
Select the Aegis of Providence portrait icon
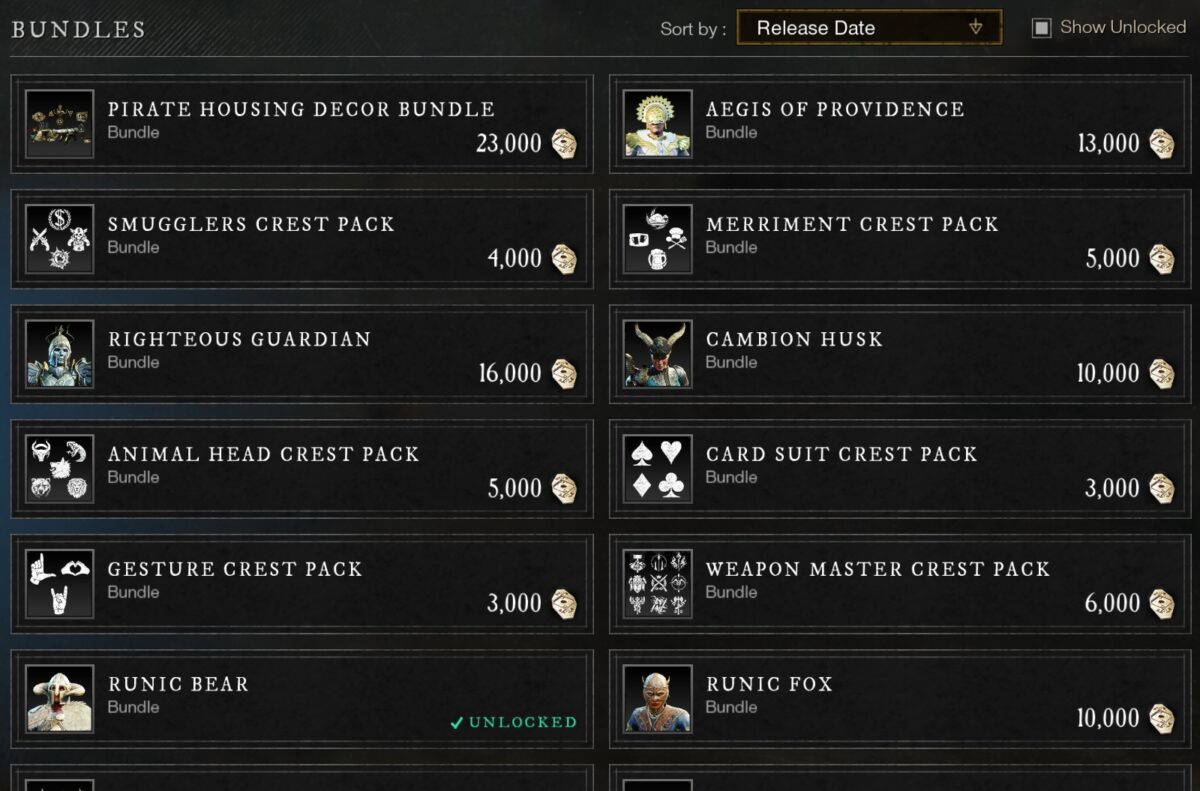point(657,122)
